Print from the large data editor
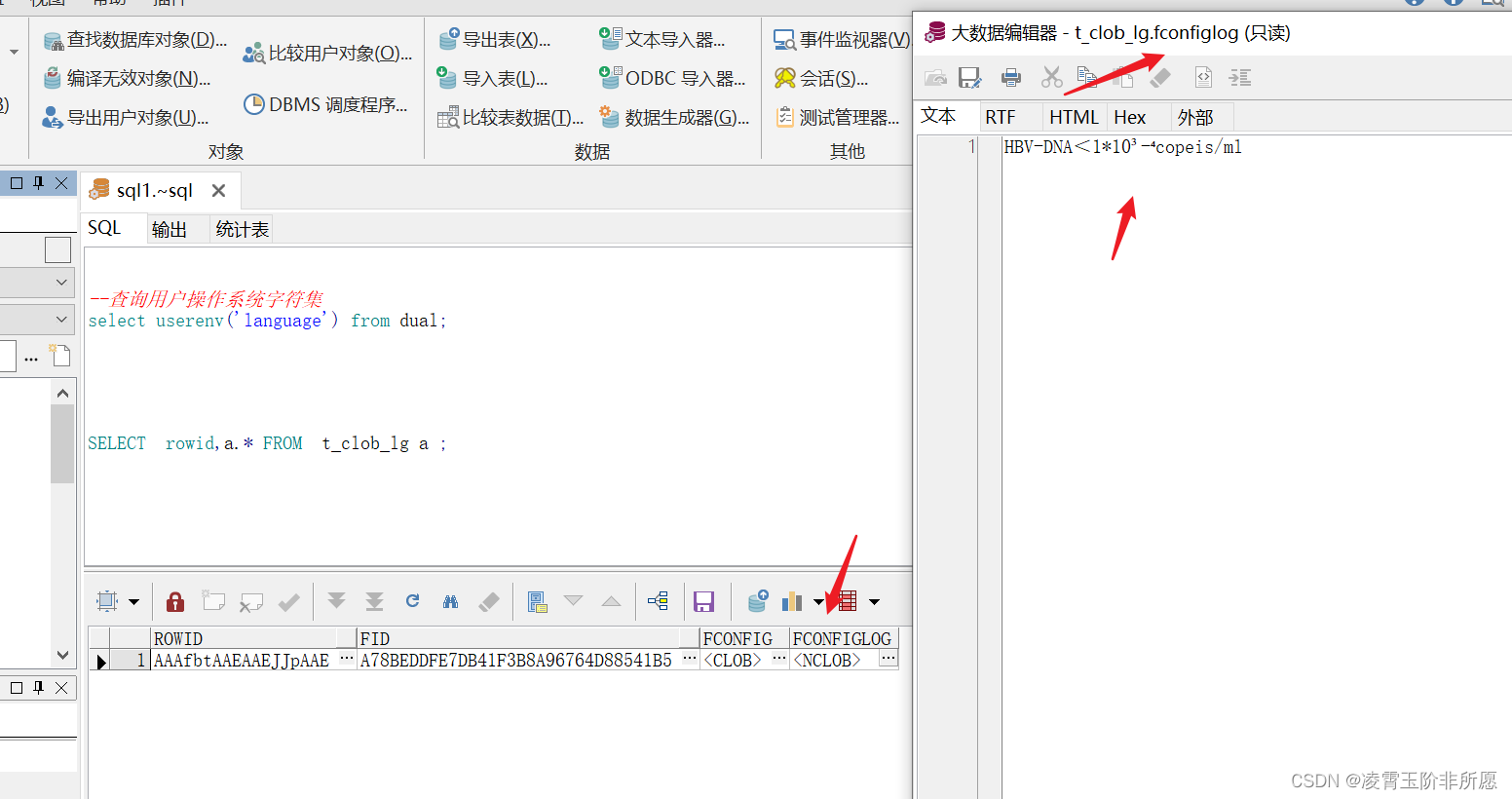 1011,77
